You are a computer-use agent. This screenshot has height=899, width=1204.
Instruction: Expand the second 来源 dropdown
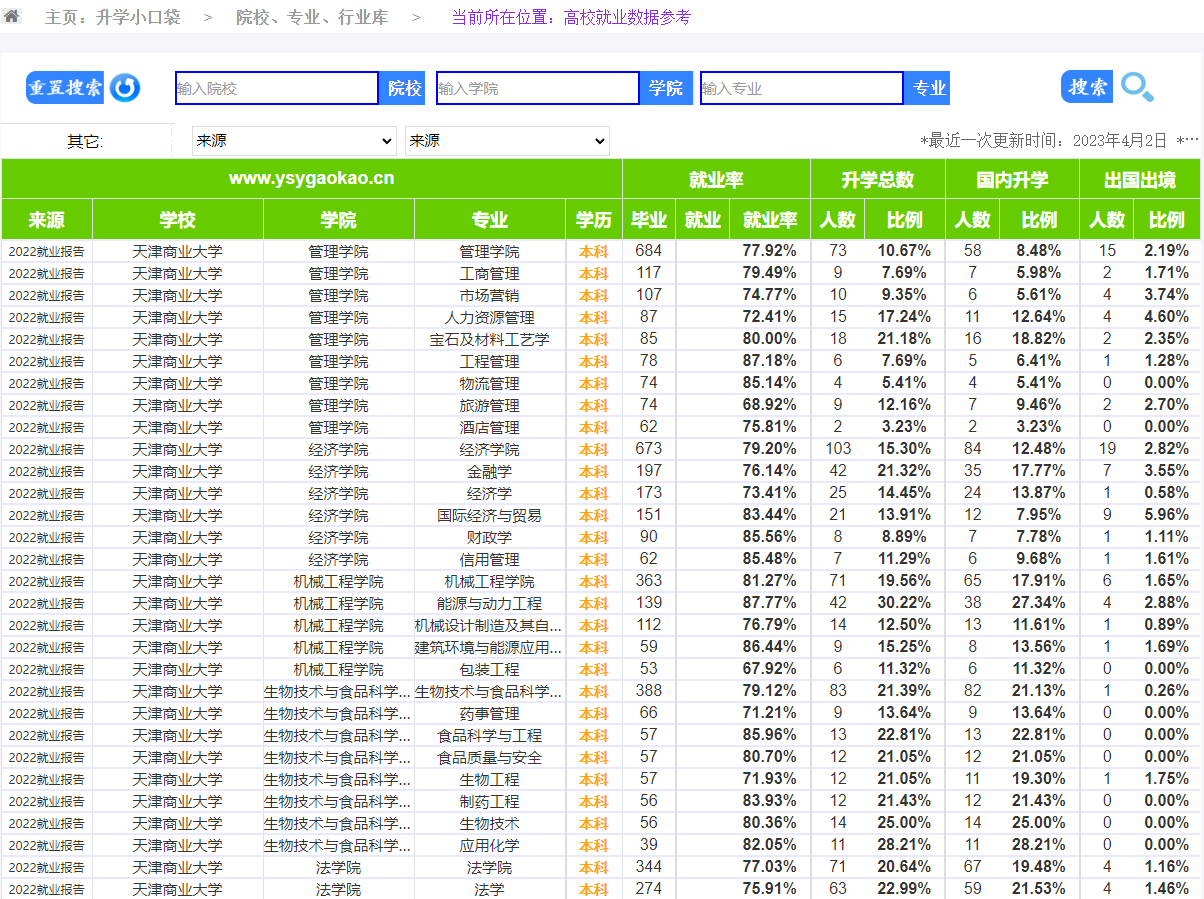[506, 141]
